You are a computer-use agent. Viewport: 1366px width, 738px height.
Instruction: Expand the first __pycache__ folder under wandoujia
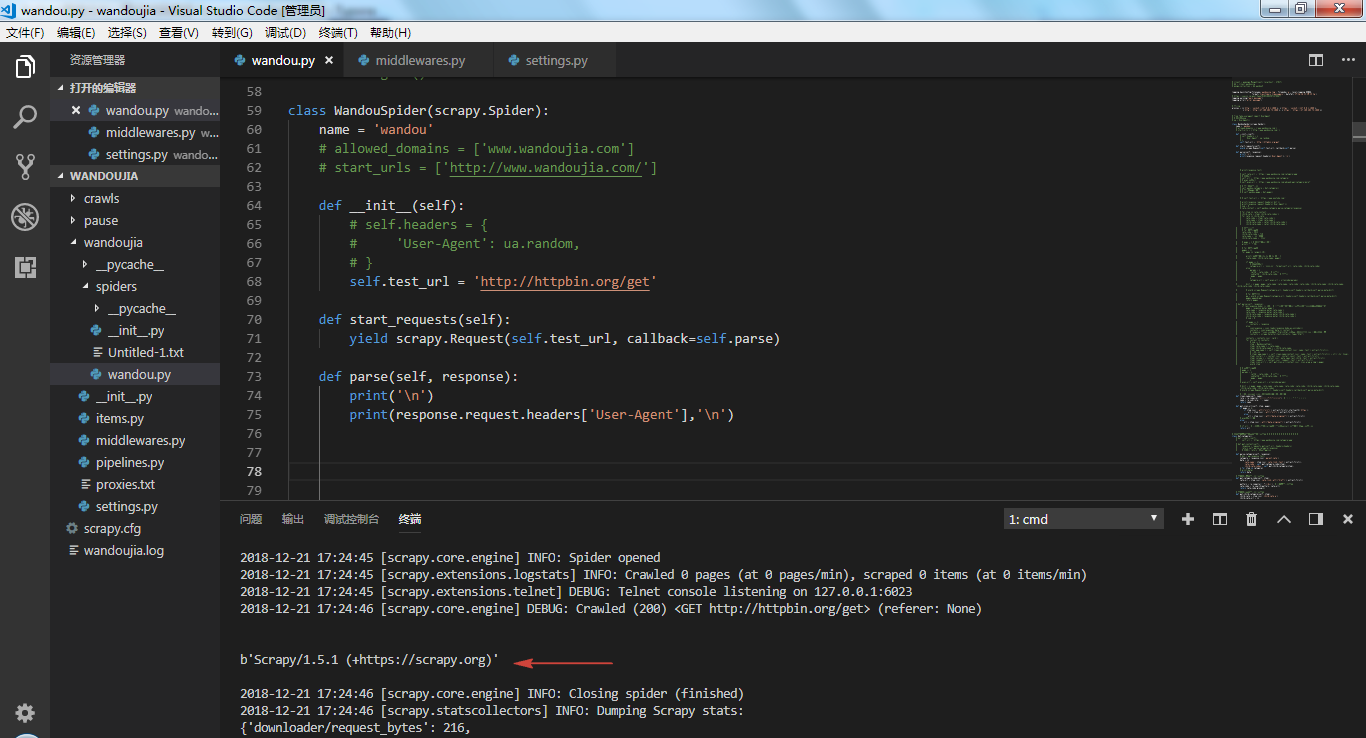click(135, 264)
